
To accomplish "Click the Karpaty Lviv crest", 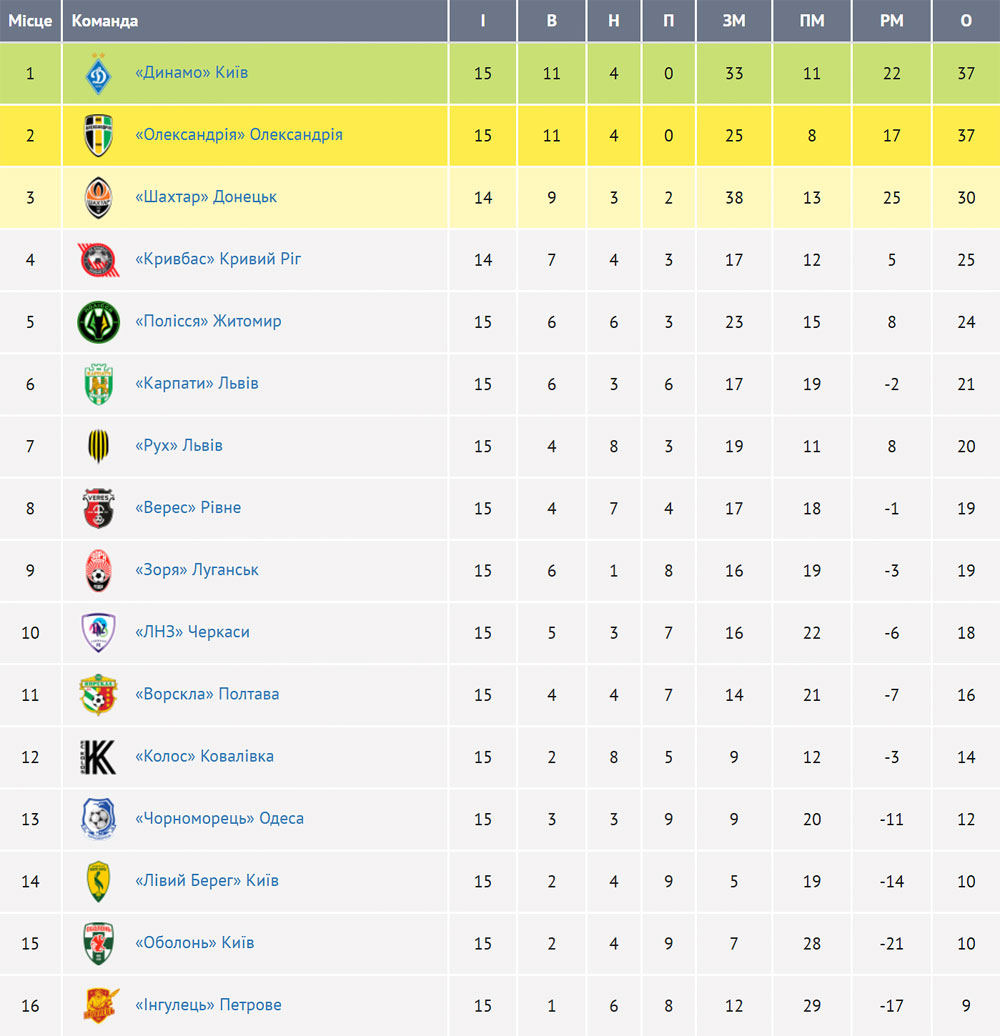I will tap(98, 384).
